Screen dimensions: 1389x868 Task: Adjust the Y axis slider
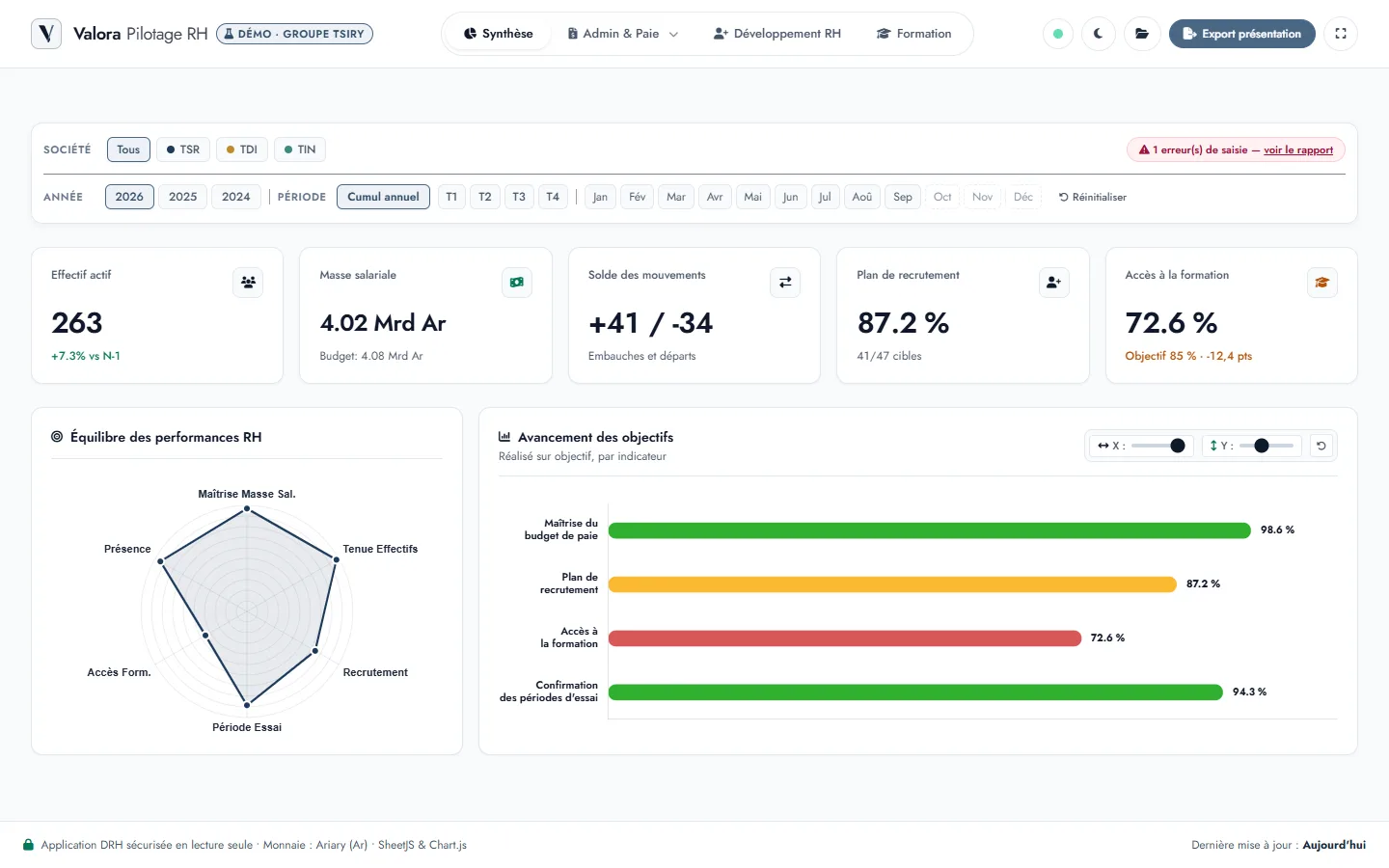(x=1266, y=446)
